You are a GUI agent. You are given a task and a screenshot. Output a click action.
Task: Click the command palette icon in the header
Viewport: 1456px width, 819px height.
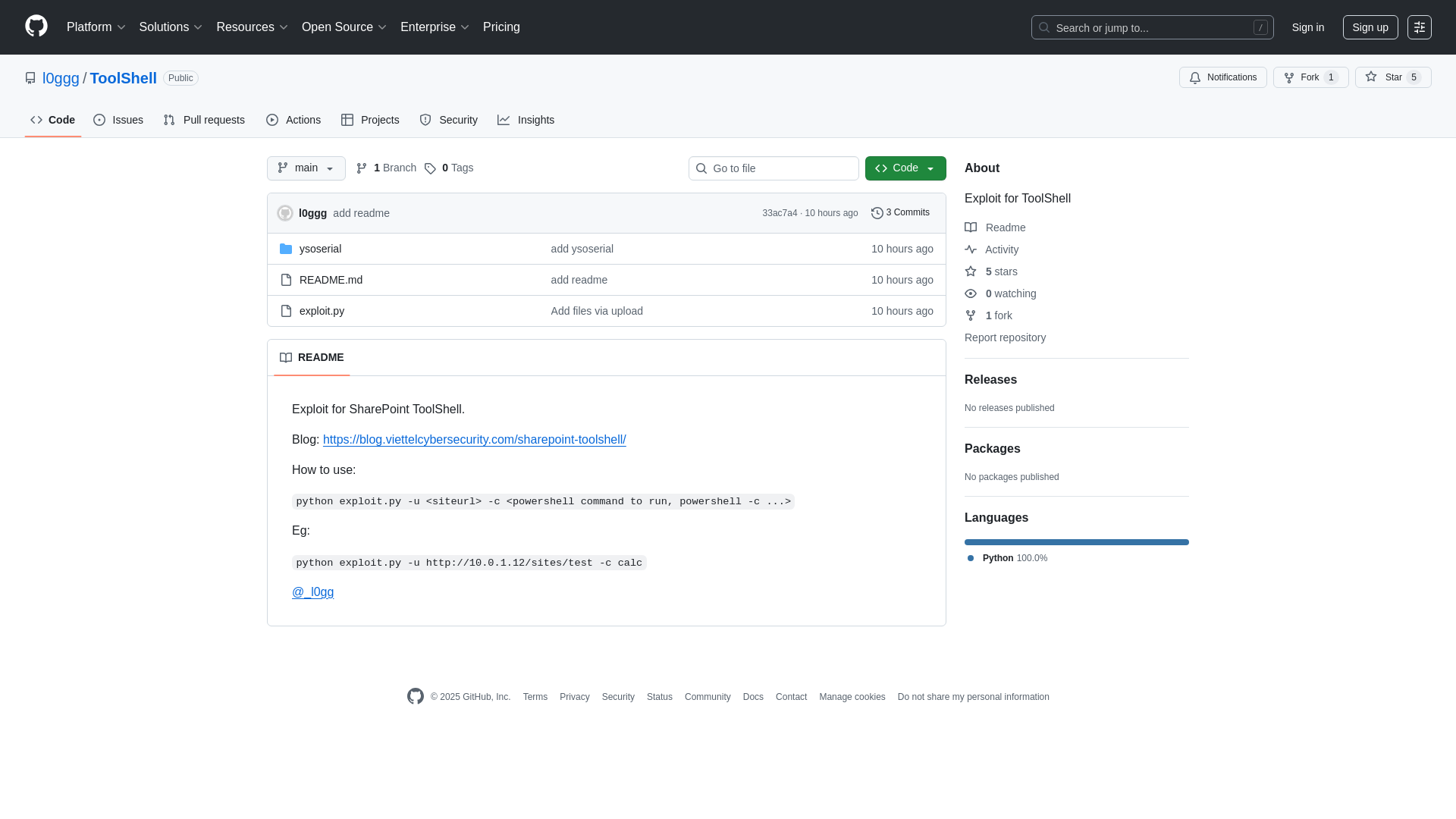pyautogui.click(x=1420, y=27)
